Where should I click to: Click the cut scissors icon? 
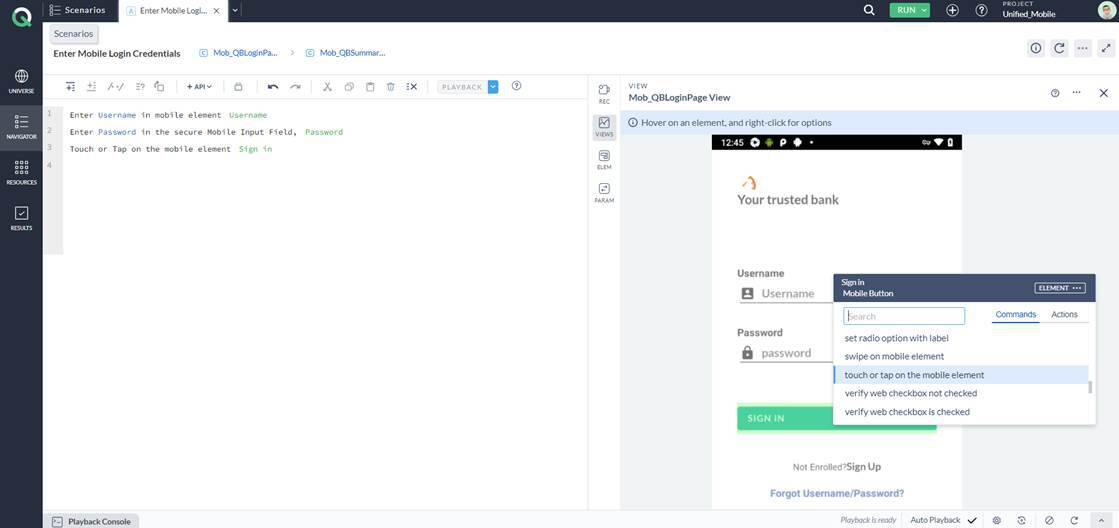(328, 86)
